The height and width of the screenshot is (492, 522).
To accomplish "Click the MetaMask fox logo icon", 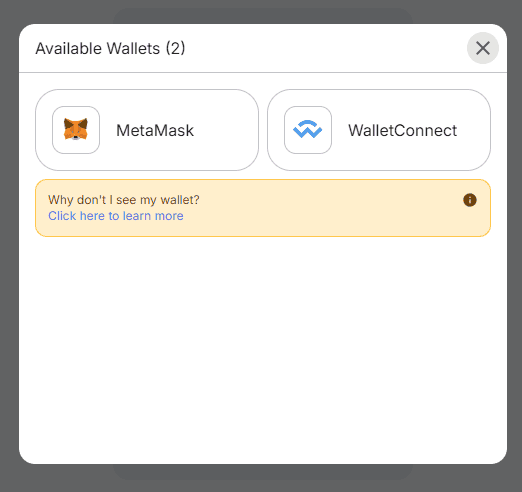I will point(76,129).
